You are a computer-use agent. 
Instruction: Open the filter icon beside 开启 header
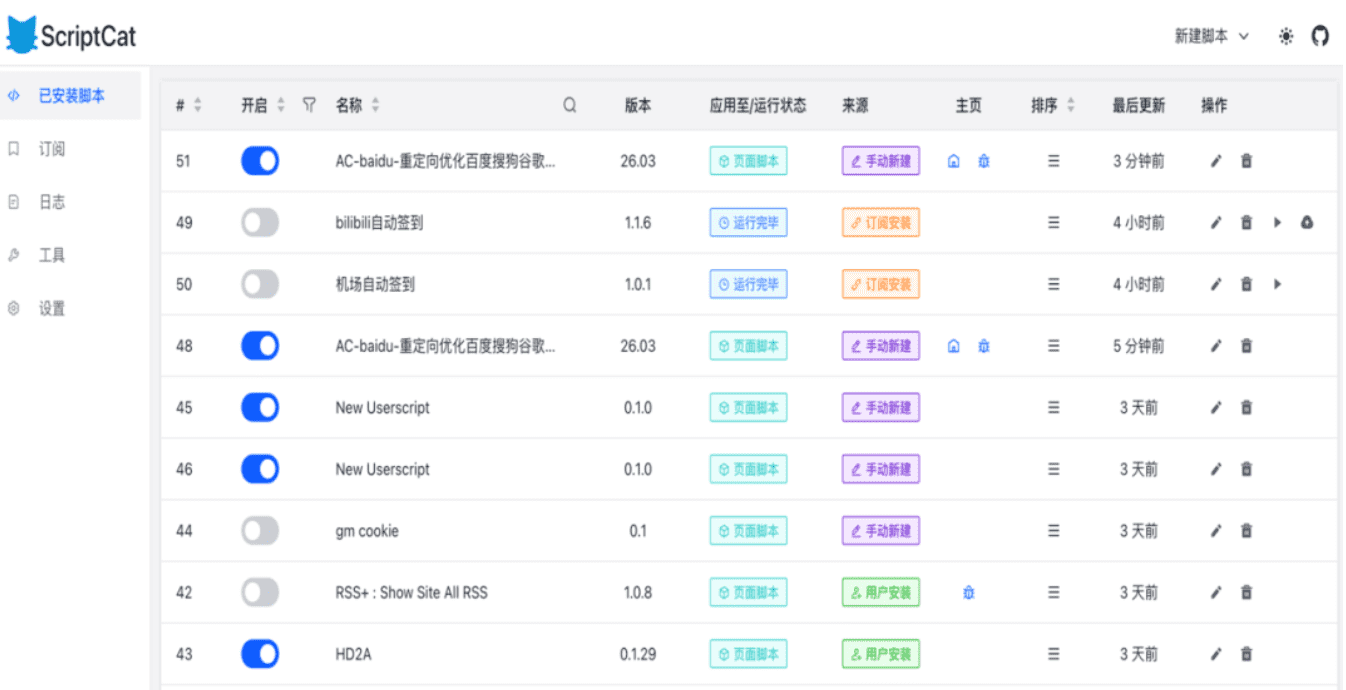309,105
